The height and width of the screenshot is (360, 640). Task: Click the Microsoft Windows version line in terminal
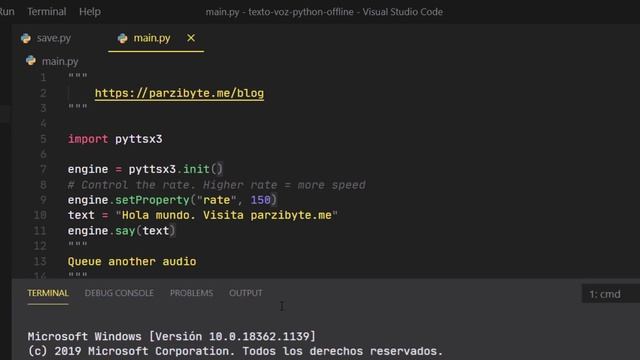(171, 336)
